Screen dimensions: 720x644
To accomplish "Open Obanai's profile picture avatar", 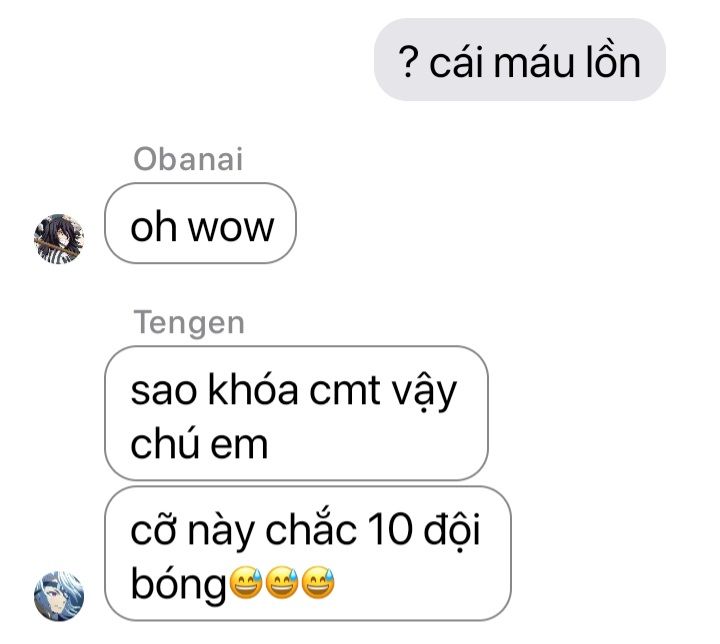I will coord(59,239).
